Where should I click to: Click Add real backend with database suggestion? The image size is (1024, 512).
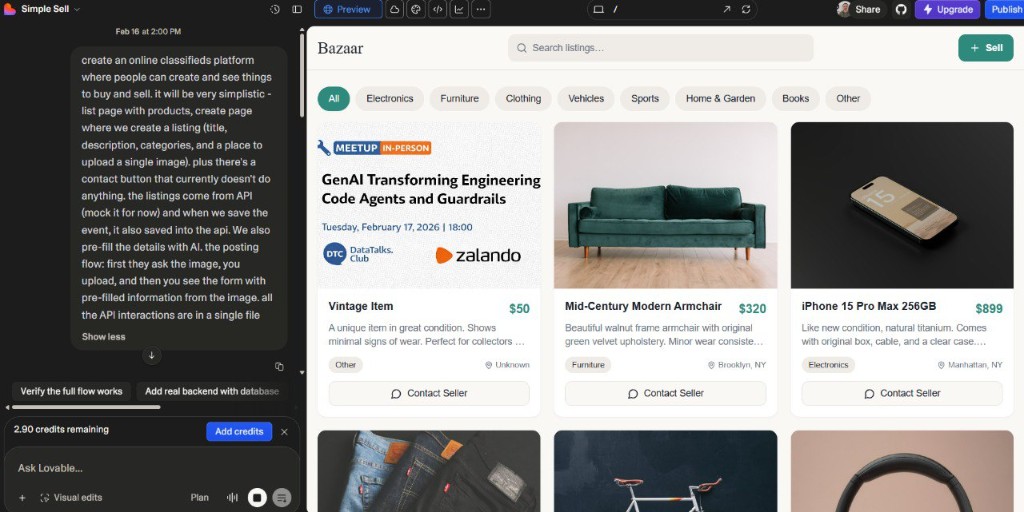212,392
